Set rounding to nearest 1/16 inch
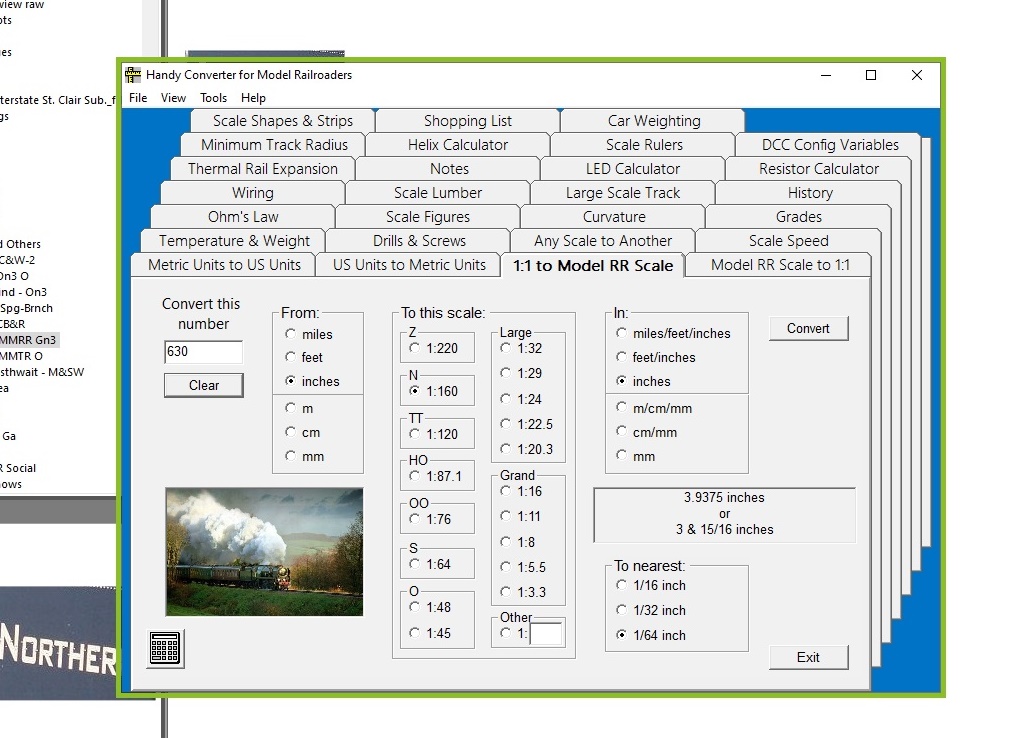Viewport: 1030px width, 738px height. 623,586
